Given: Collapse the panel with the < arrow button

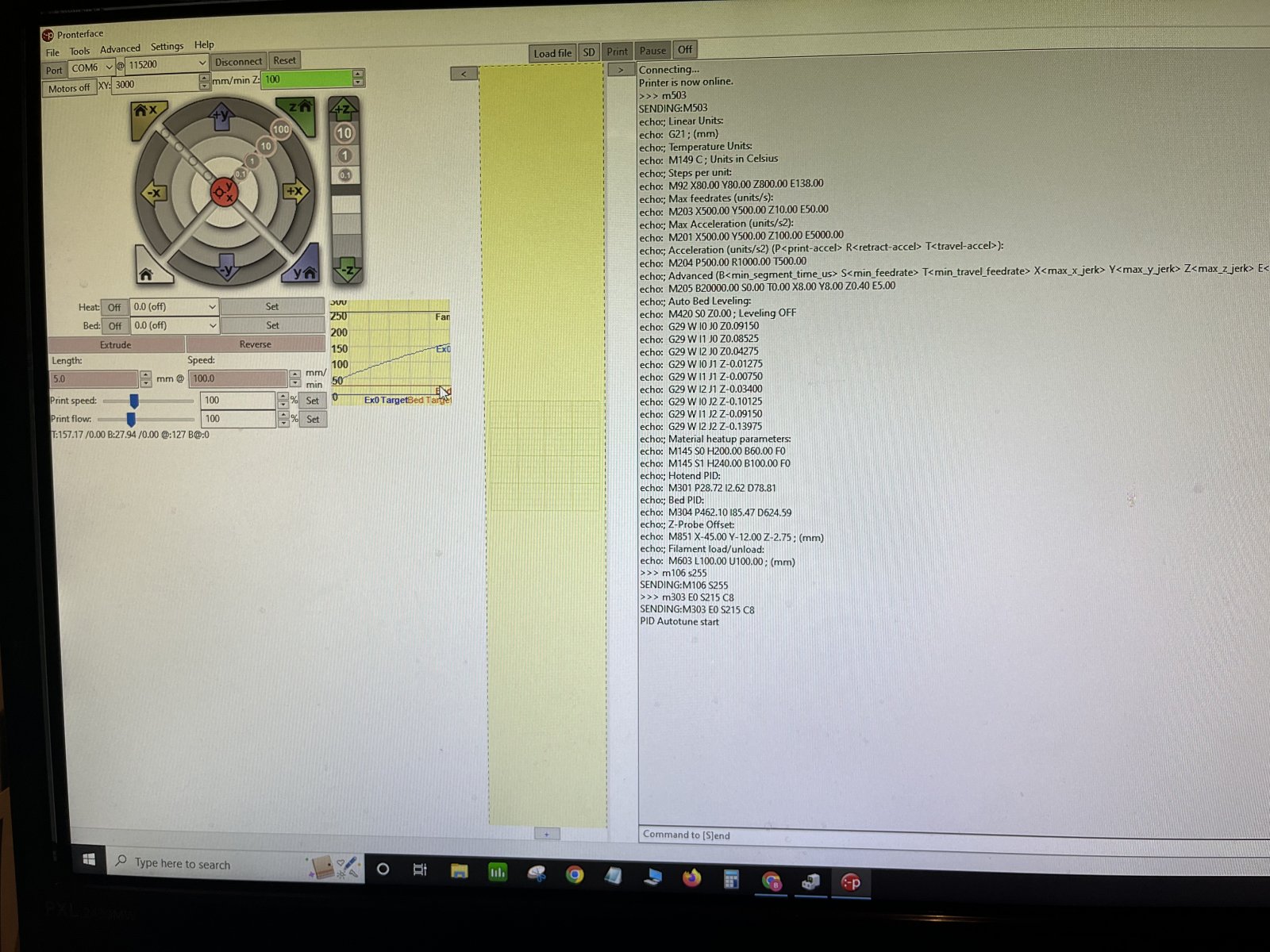Looking at the screenshot, I should click(x=464, y=73).
